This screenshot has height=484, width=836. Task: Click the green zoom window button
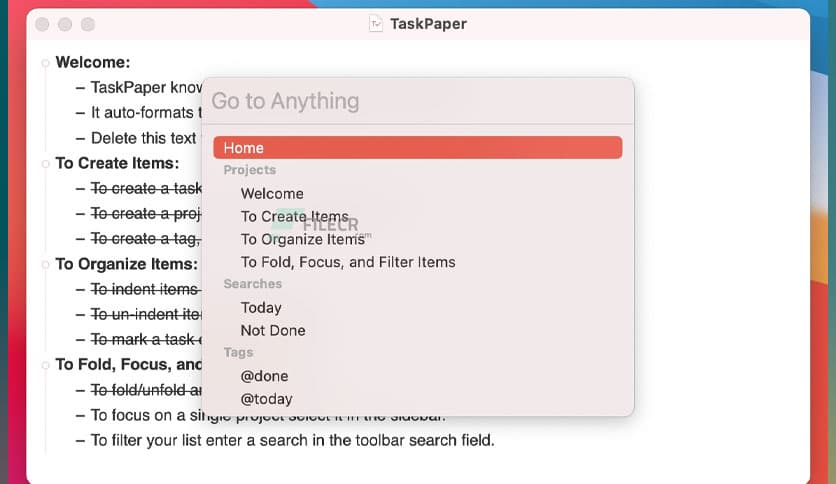(87, 24)
